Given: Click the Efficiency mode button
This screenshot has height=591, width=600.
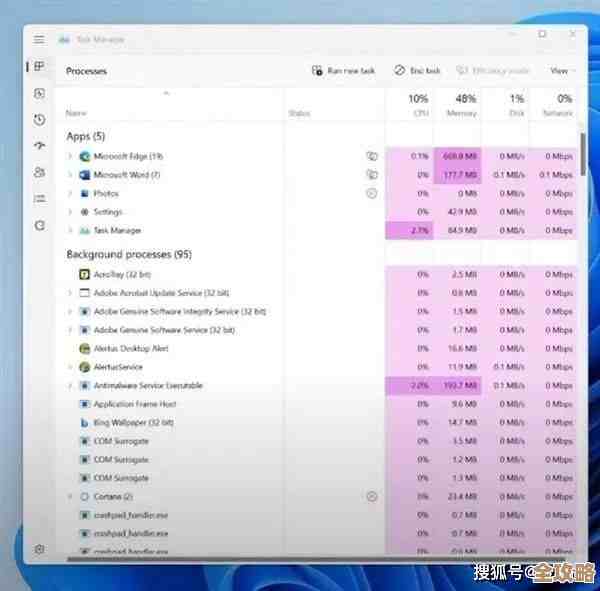Looking at the screenshot, I should 493,71.
